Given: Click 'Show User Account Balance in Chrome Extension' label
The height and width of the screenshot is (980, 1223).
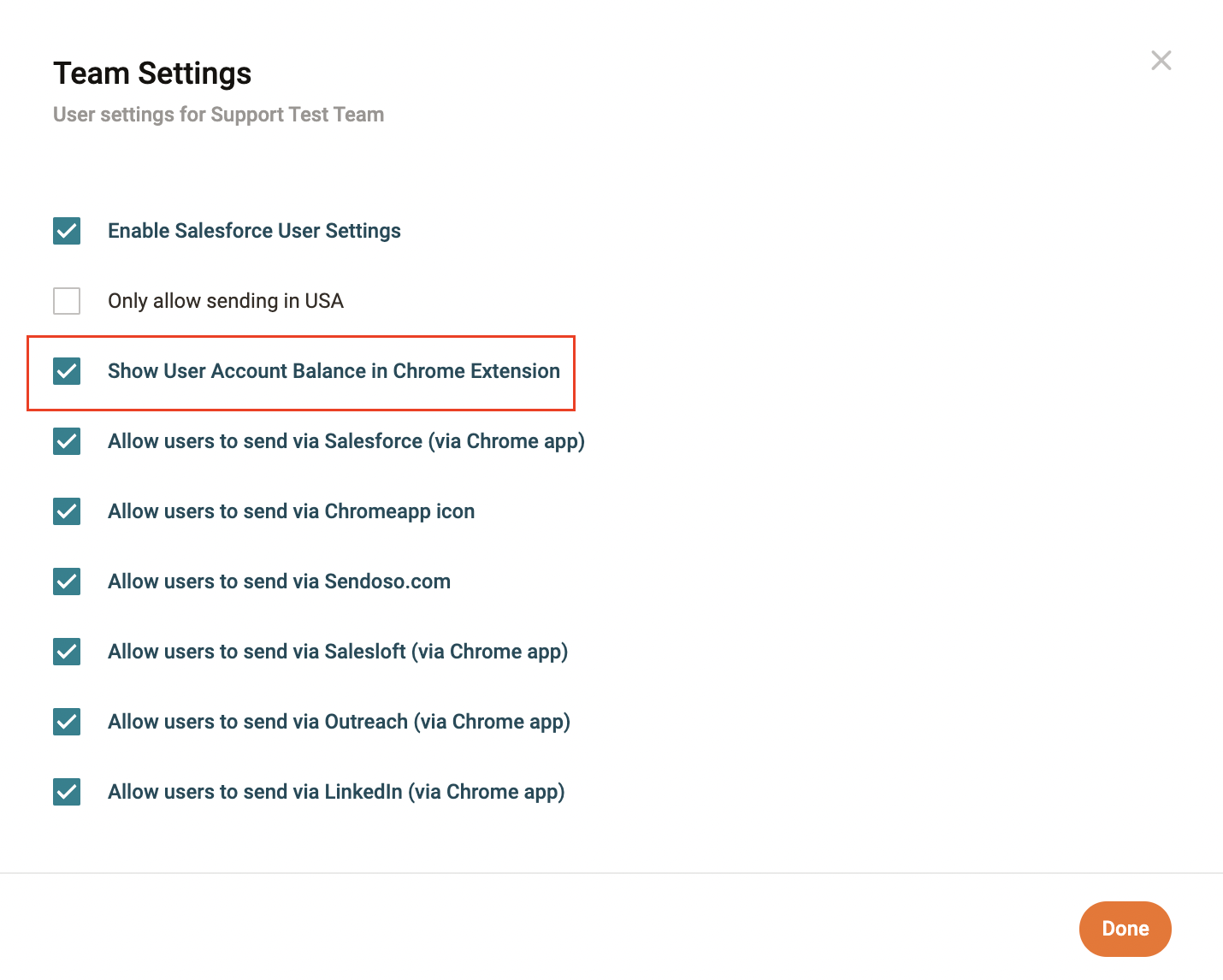Looking at the screenshot, I should pyautogui.click(x=334, y=371).
